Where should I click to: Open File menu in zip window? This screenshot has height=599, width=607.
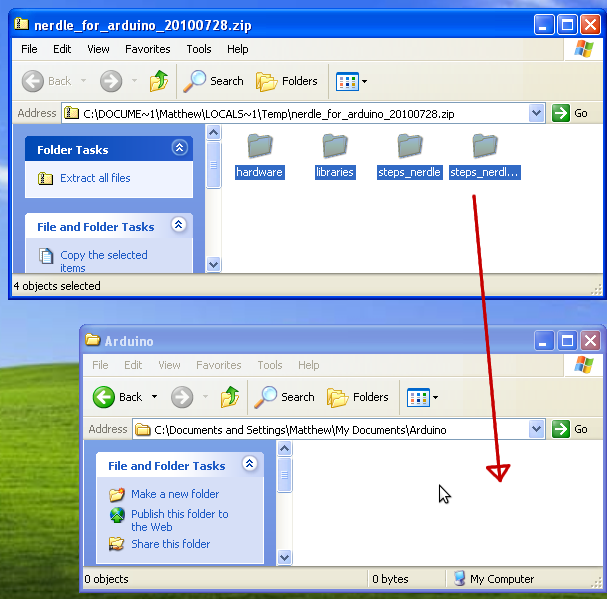coord(29,49)
